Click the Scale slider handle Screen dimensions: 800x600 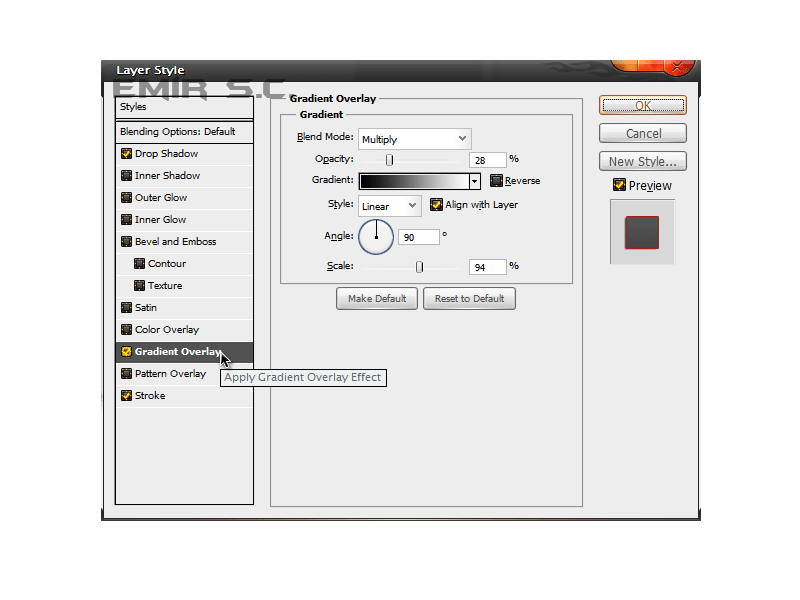pyautogui.click(x=419, y=267)
